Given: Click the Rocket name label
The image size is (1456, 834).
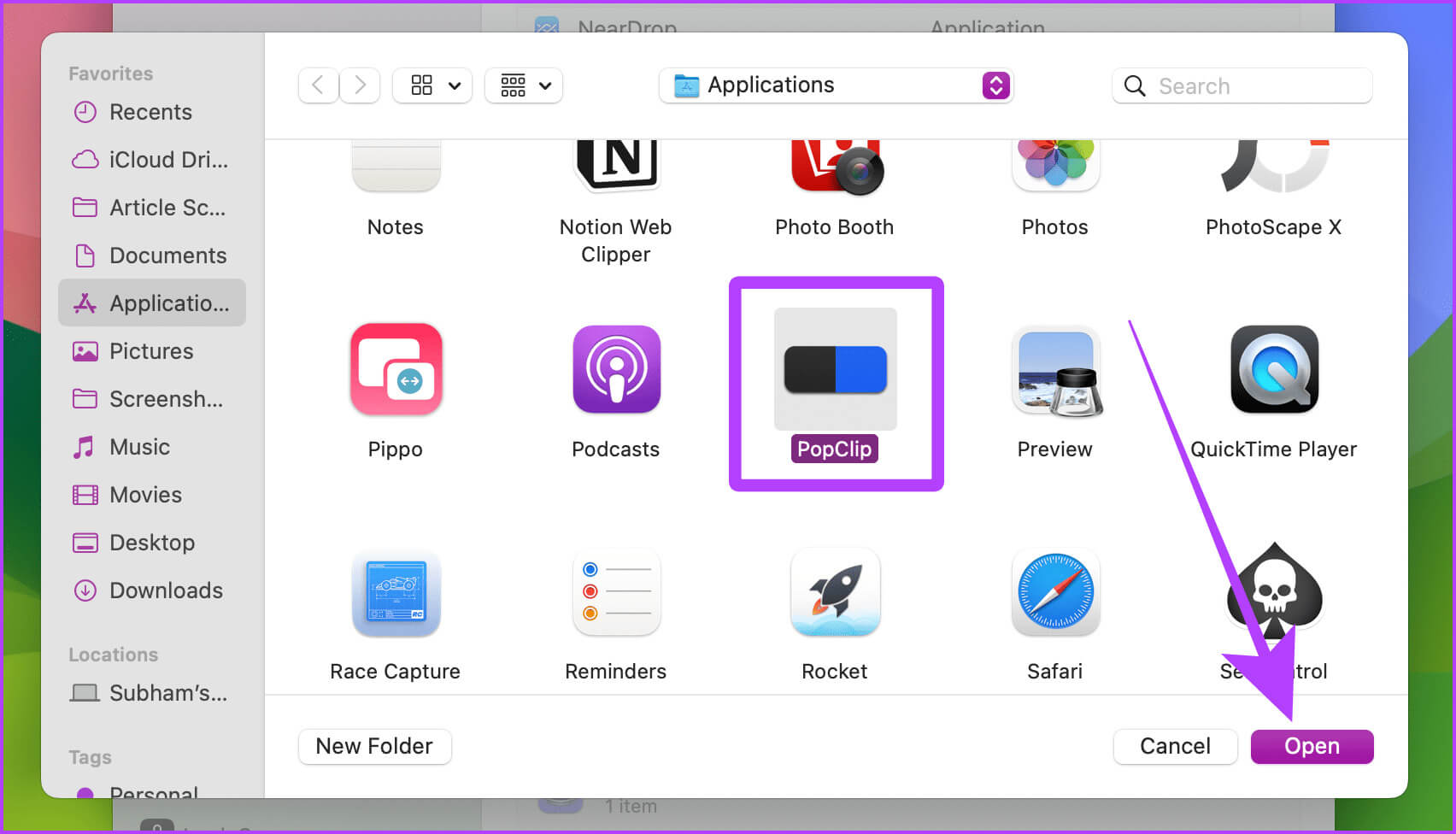Looking at the screenshot, I should (x=835, y=672).
